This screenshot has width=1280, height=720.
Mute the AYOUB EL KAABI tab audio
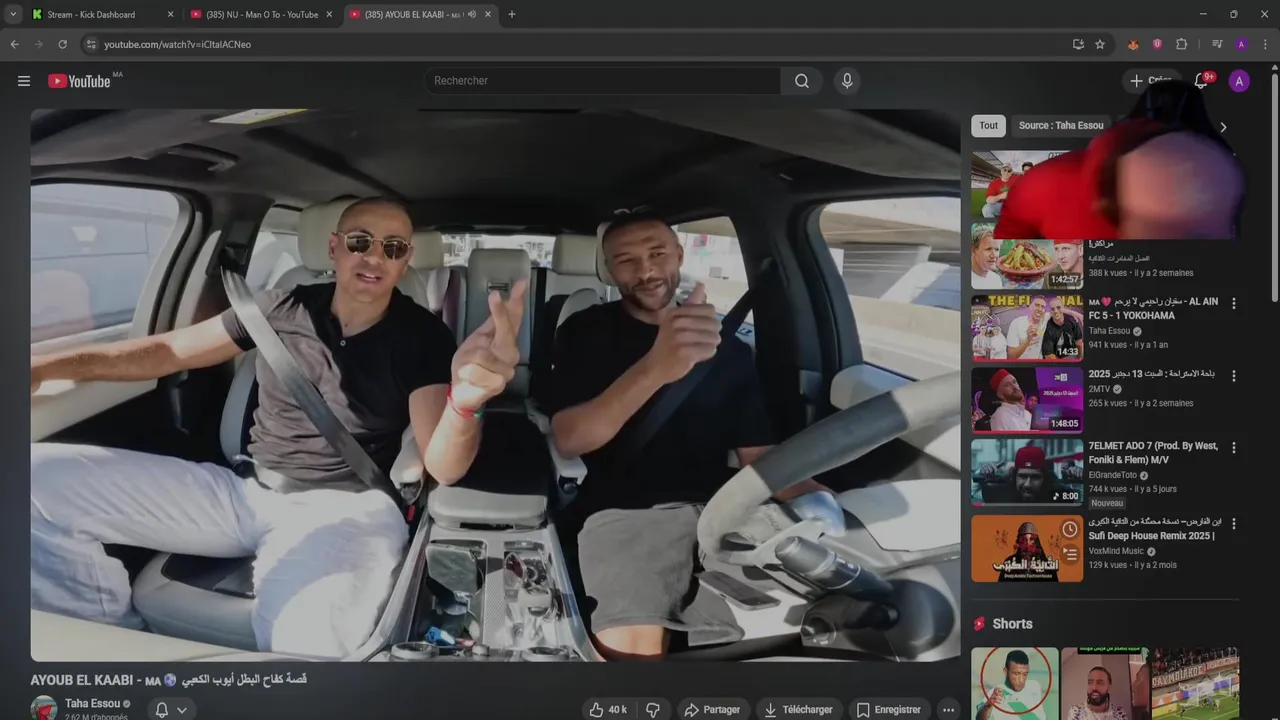point(471,14)
